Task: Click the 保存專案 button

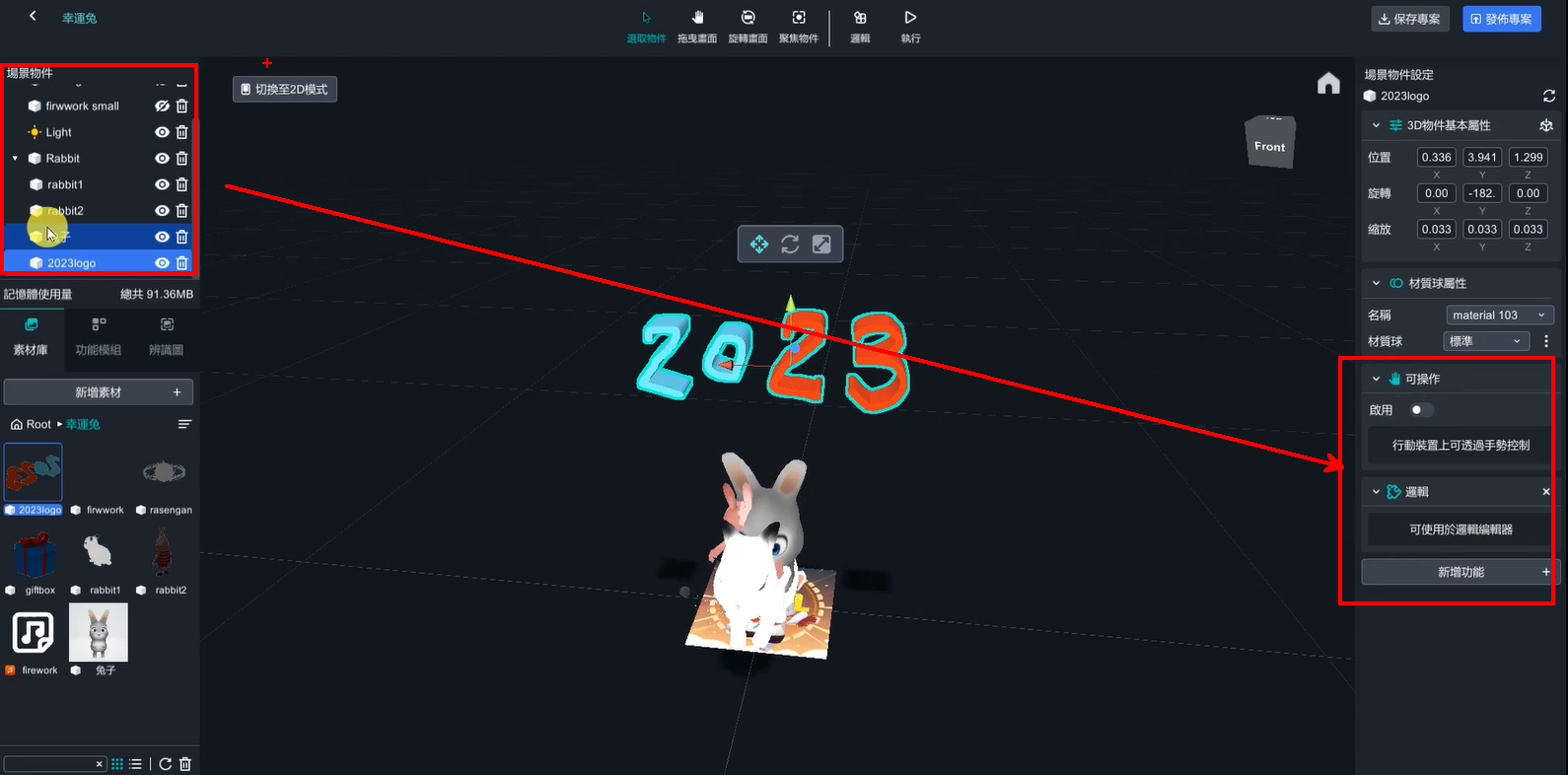Action: [x=1409, y=19]
